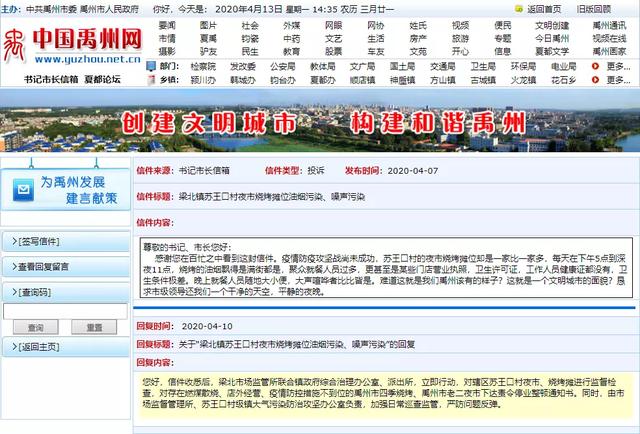
Task: Open the 禹州画家 link
Action: click(x=609, y=52)
